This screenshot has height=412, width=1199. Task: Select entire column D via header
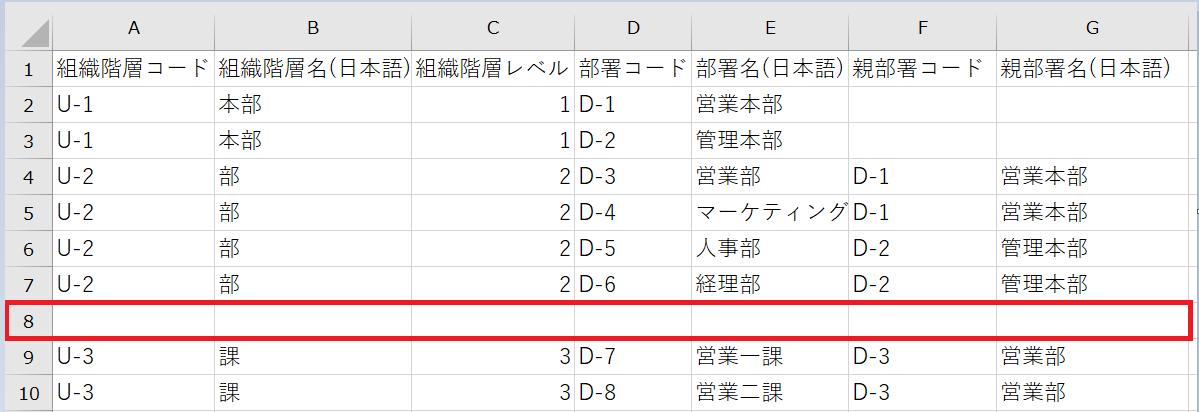coord(633,30)
